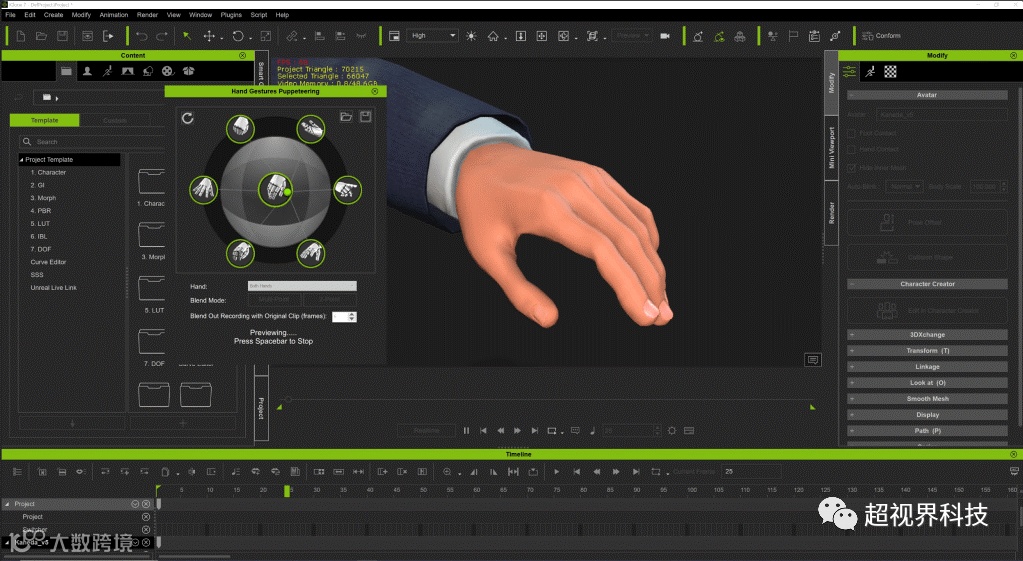Expand the 3DXchange section
1023x561 pixels.
click(927, 335)
